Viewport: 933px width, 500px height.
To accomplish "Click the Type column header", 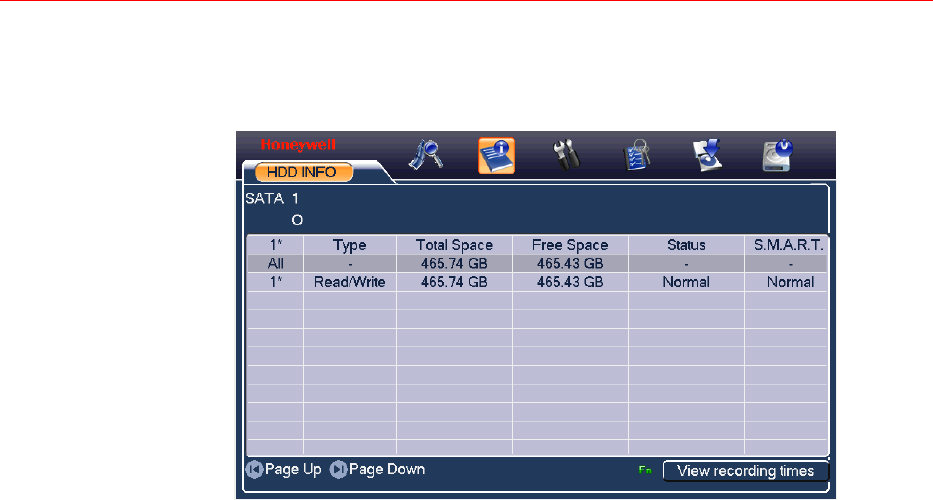I will pyautogui.click(x=350, y=245).
